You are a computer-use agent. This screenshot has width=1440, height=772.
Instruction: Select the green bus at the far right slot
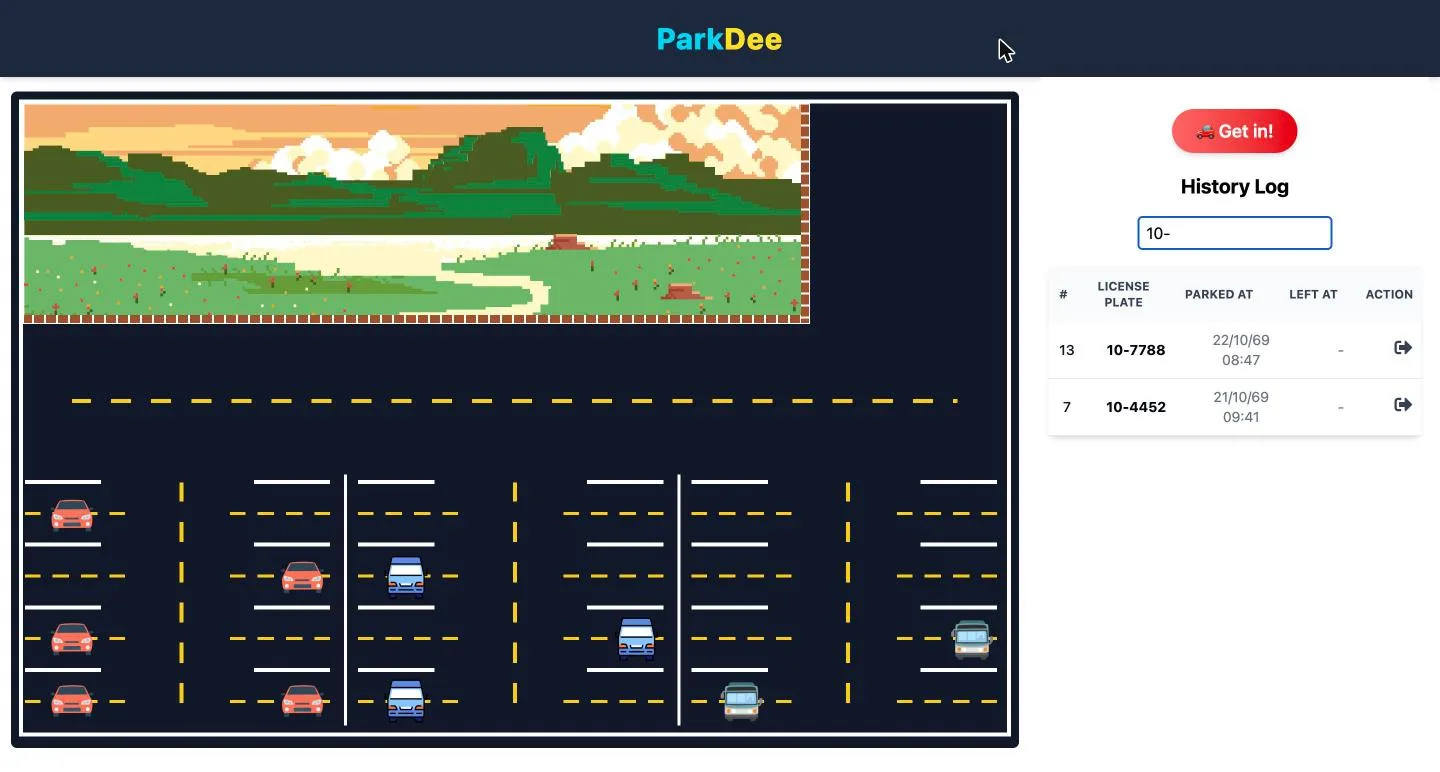971,639
